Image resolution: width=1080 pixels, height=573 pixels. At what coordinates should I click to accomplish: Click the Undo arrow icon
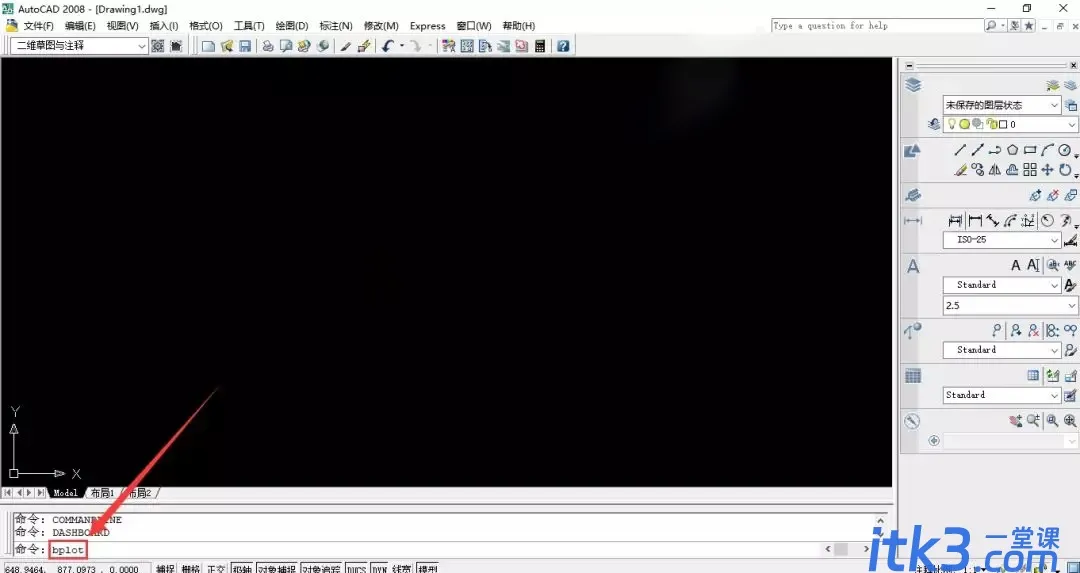[x=388, y=46]
